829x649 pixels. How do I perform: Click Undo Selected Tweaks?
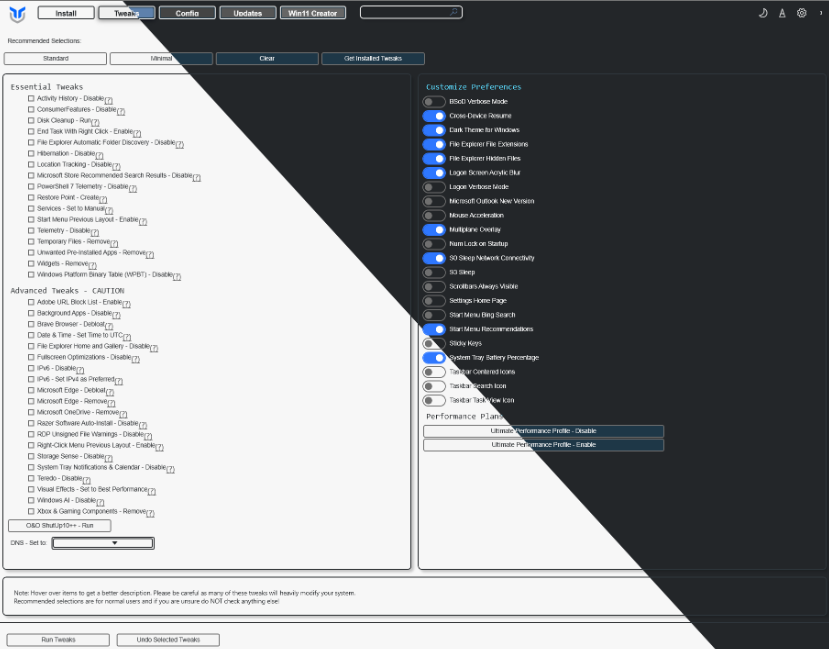point(168,640)
